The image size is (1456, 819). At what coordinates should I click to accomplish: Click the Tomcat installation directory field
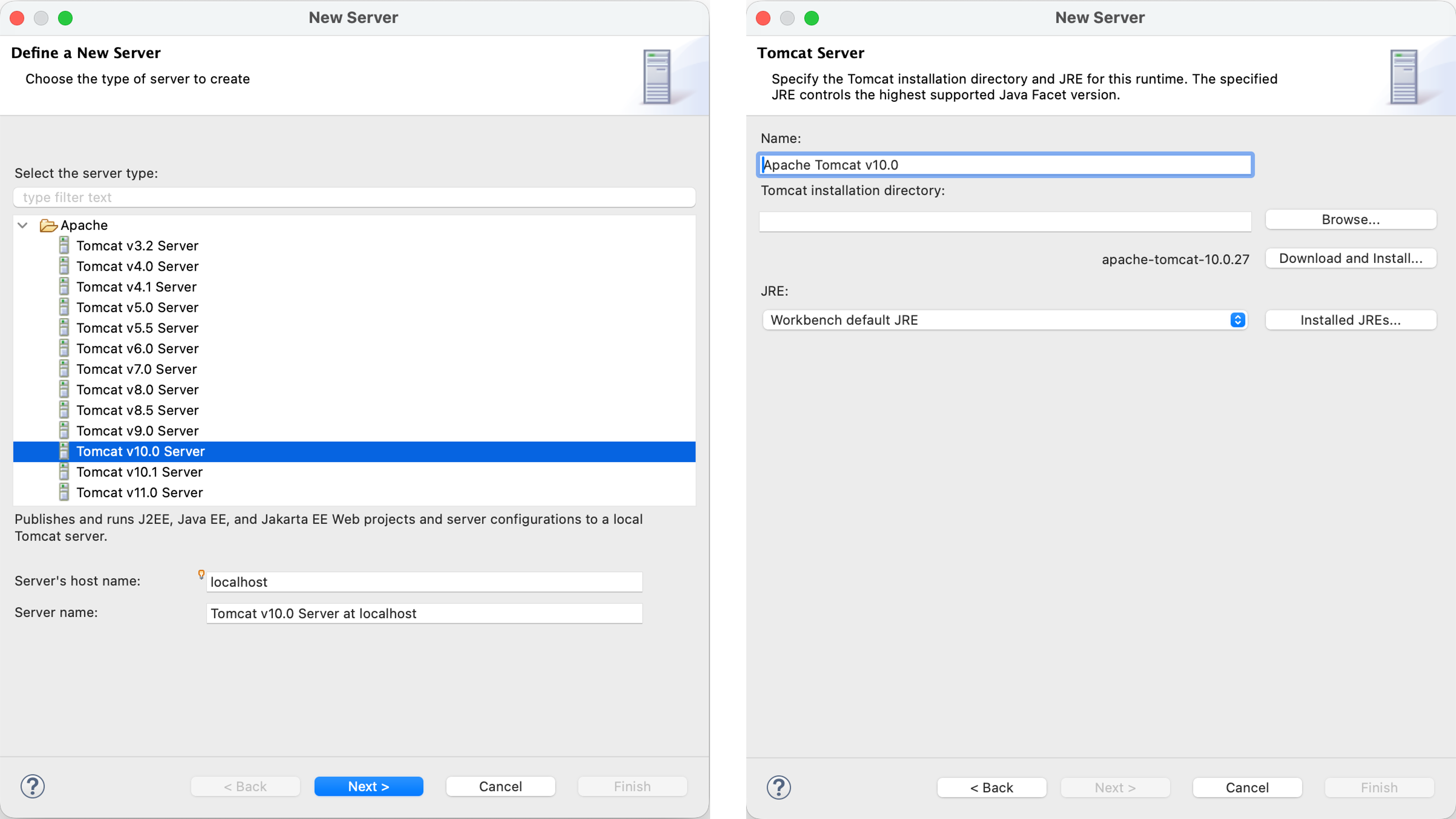coord(1004,222)
